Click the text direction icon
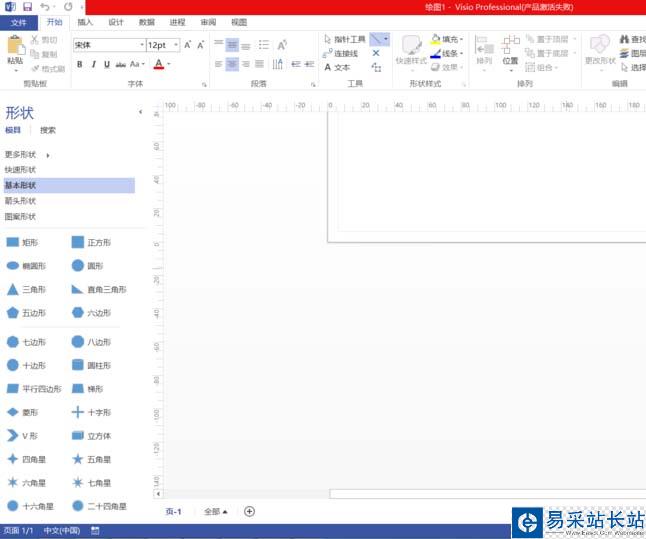646x539 pixels. [278, 64]
